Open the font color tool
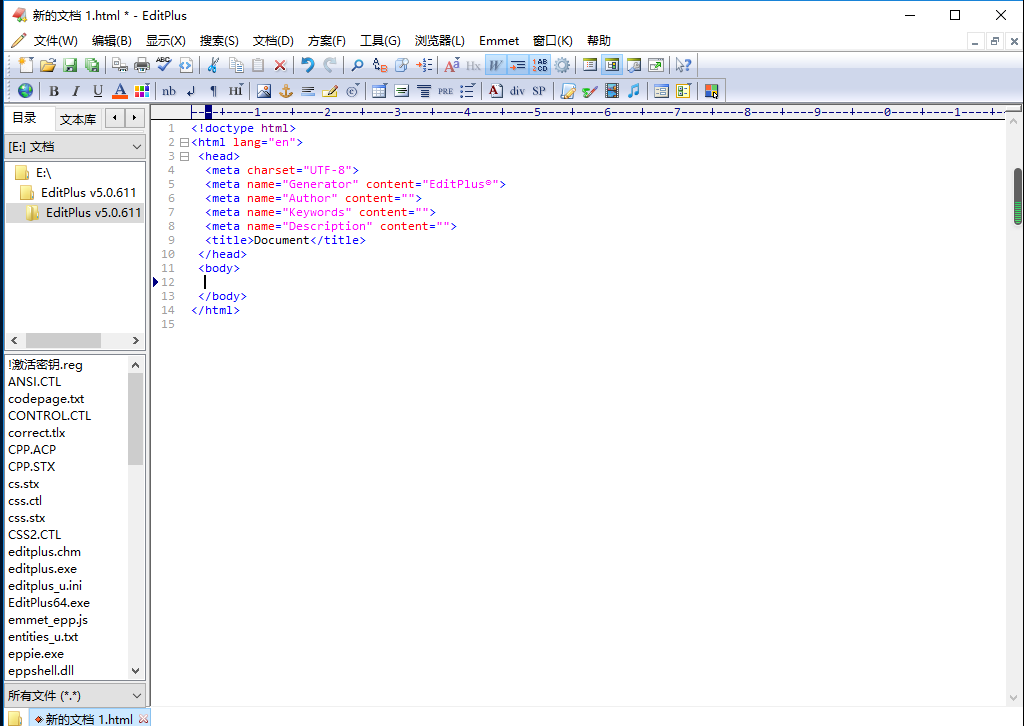 point(118,91)
